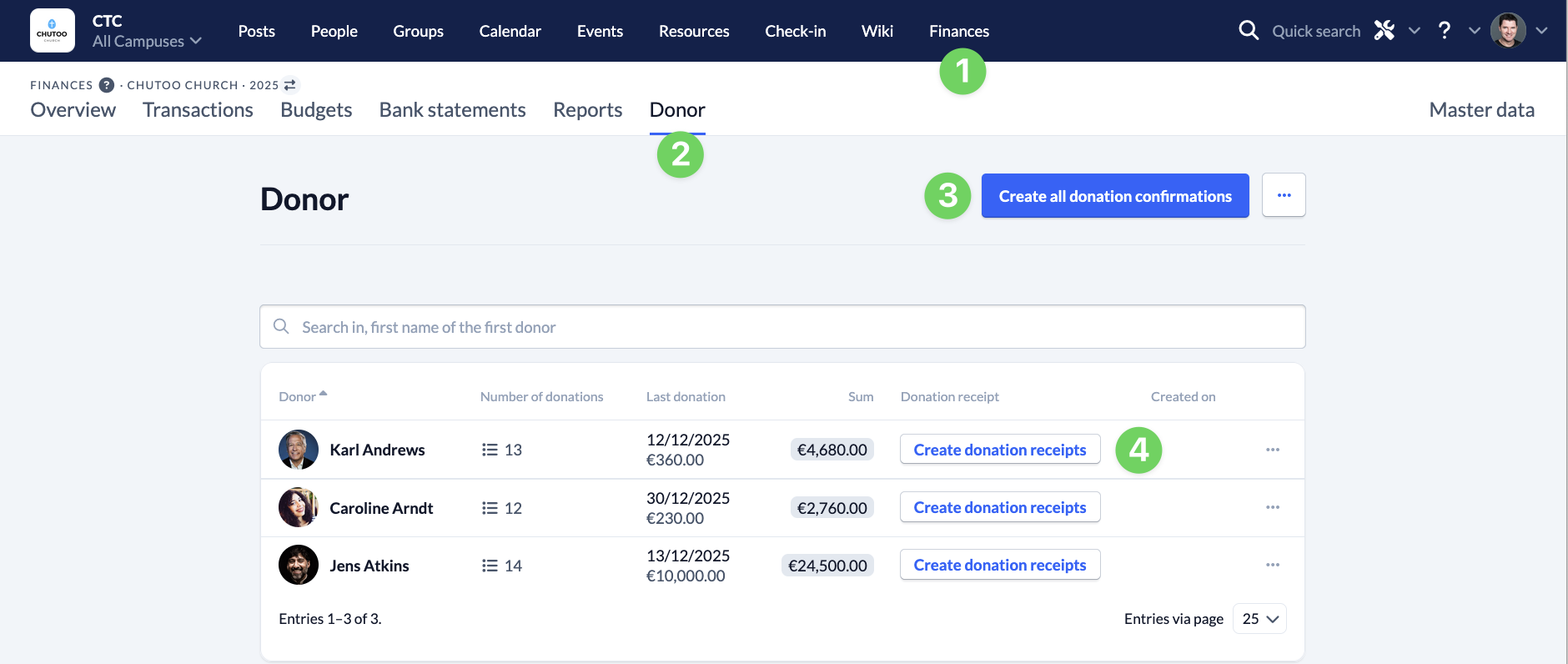The width and height of the screenshot is (1568, 664).
Task: Switch to the Transactions tab
Action: pos(198,110)
